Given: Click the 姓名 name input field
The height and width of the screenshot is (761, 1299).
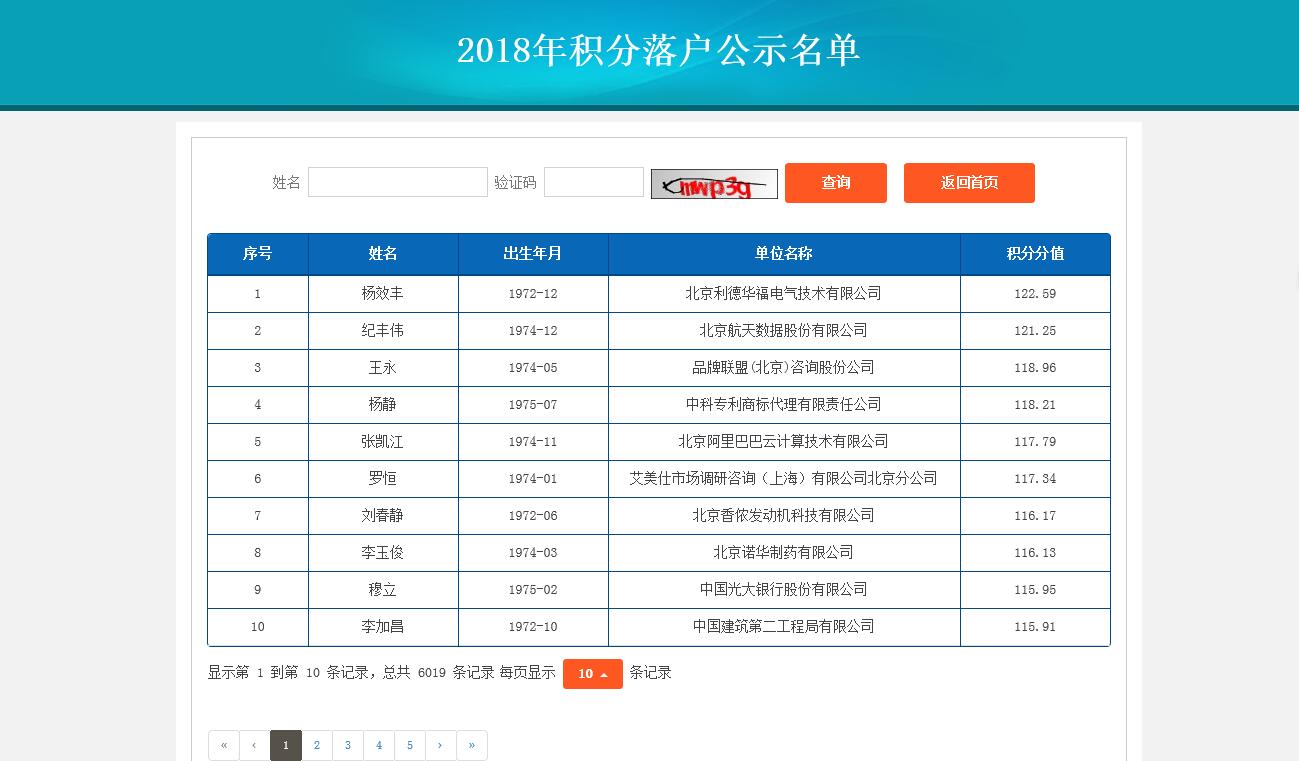Looking at the screenshot, I should [x=398, y=182].
